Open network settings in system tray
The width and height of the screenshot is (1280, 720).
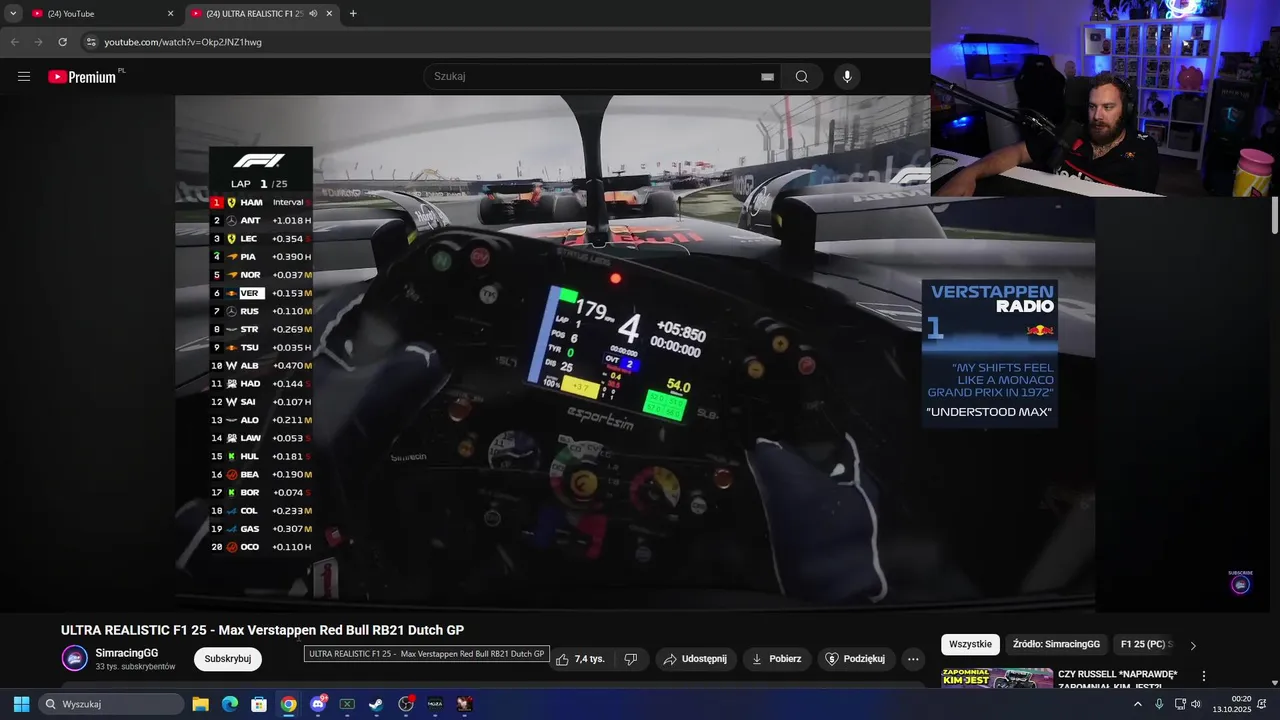pos(1179,704)
